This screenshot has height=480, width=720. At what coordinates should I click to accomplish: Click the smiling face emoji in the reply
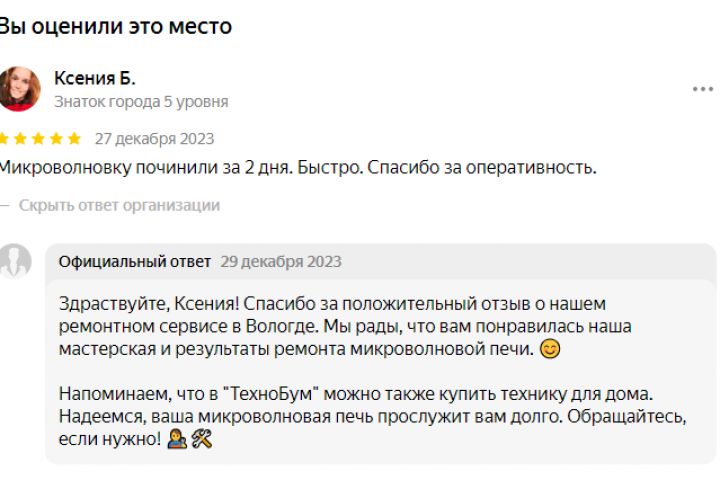click(x=549, y=350)
